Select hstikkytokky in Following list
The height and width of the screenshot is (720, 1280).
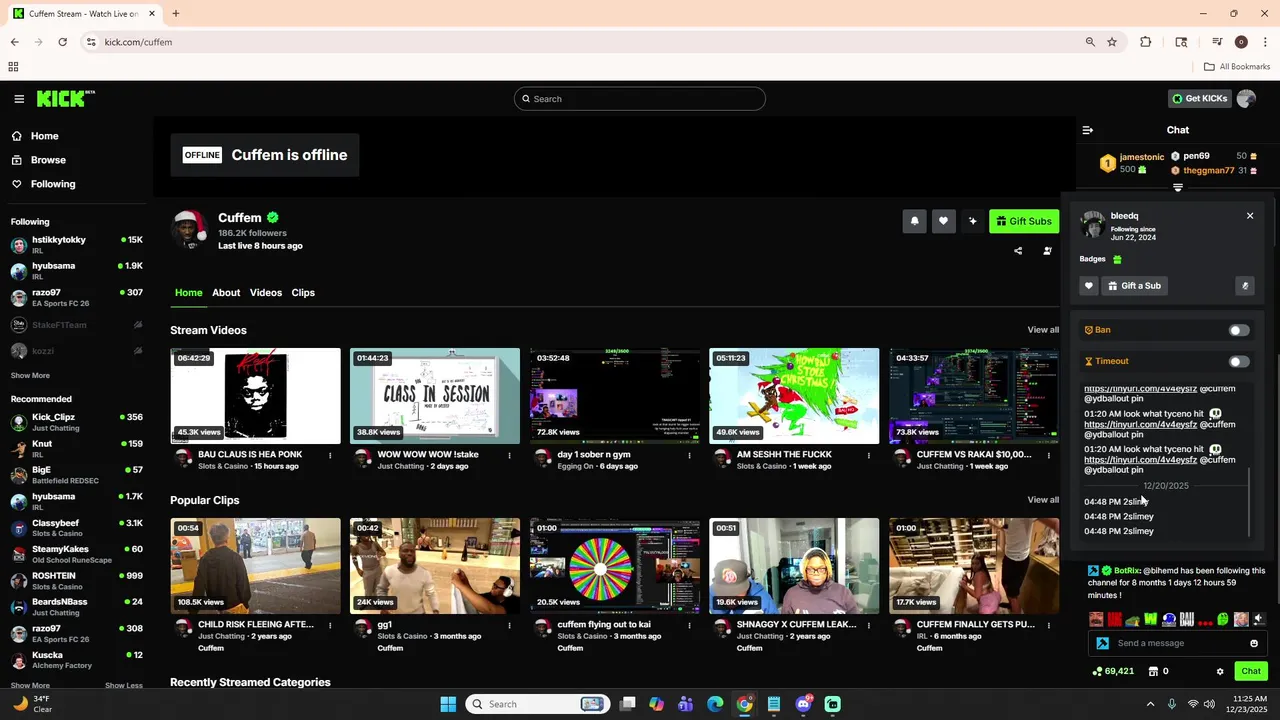point(76,245)
